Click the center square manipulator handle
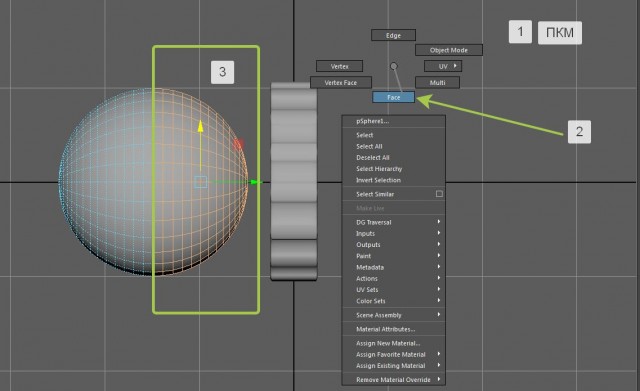The width and height of the screenshot is (640, 391). 200,182
